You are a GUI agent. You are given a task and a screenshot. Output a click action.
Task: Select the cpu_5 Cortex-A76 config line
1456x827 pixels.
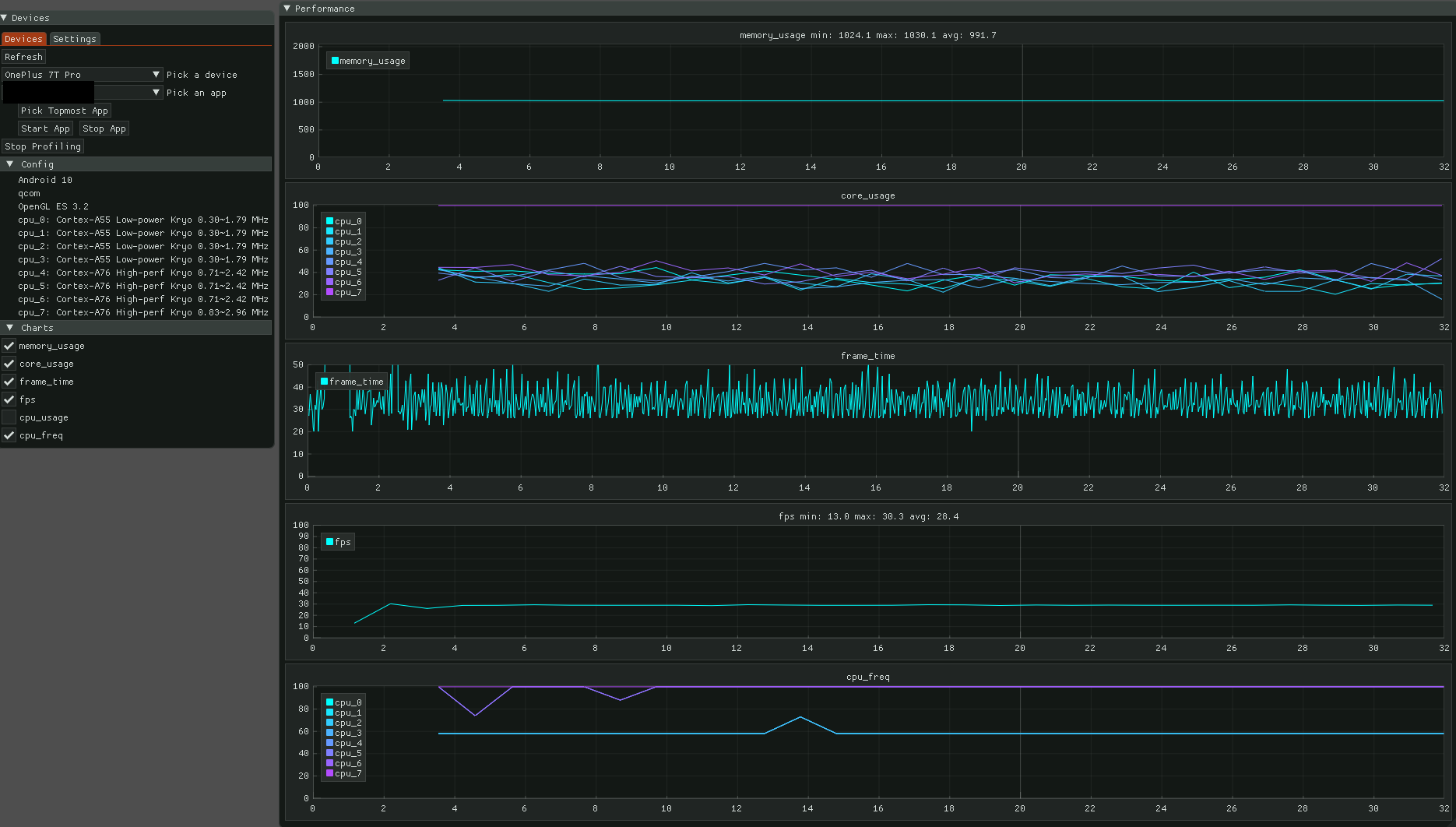point(143,286)
